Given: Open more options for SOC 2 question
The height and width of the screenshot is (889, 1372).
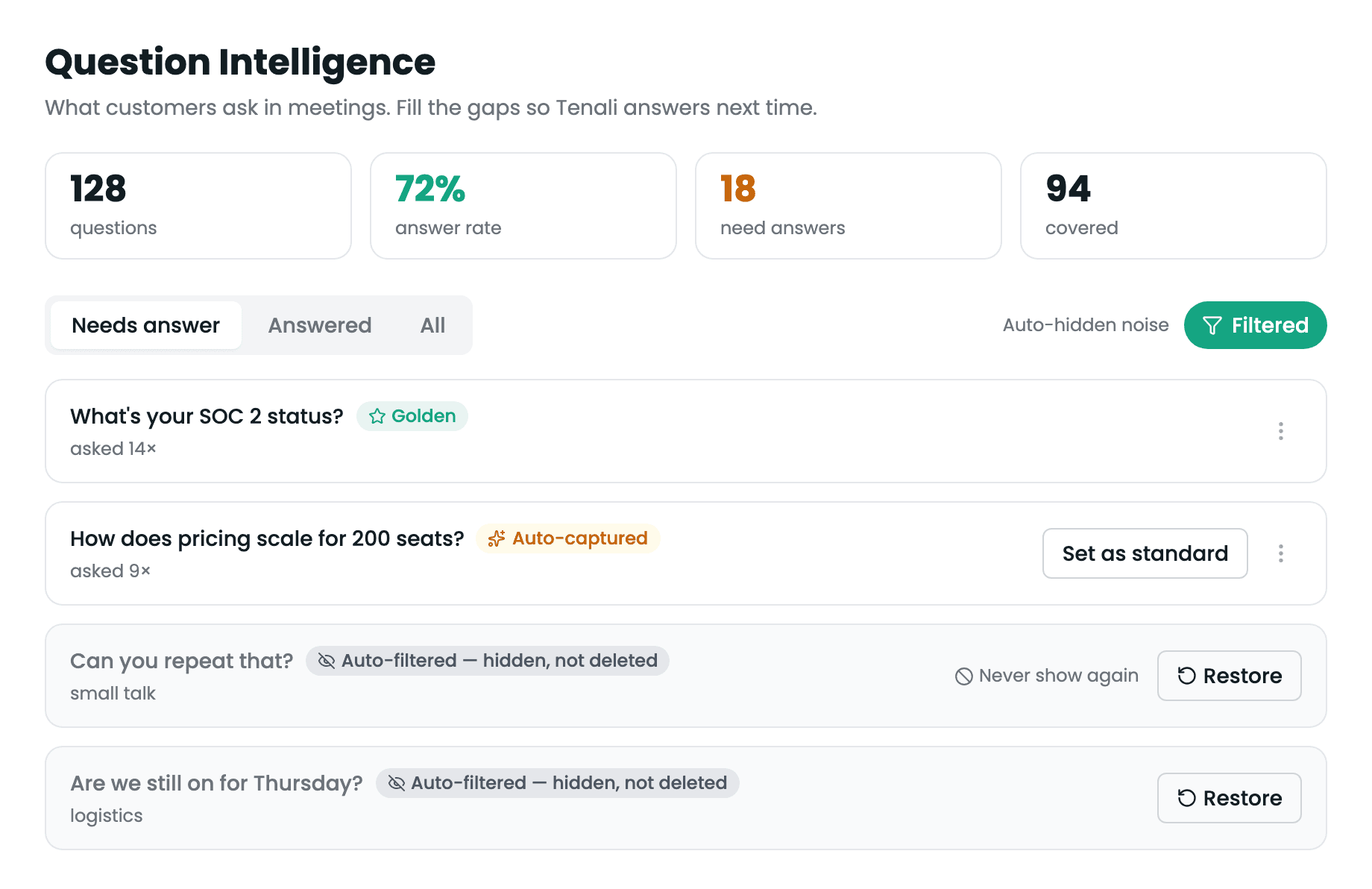Looking at the screenshot, I should pos(1281,431).
